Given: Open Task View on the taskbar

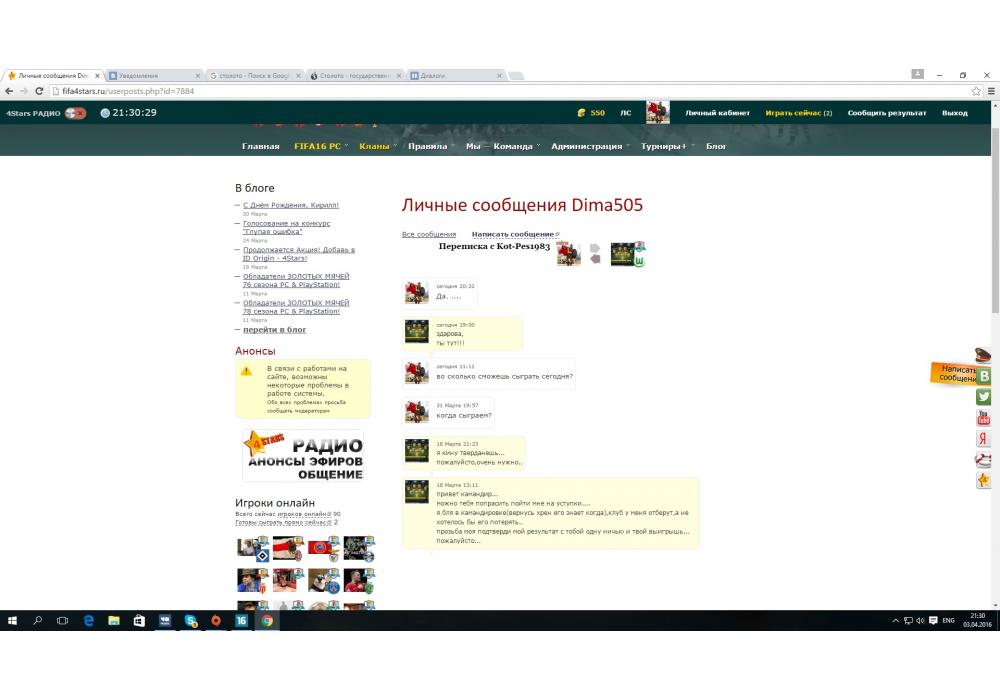Looking at the screenshot, I should click(62, 620).
